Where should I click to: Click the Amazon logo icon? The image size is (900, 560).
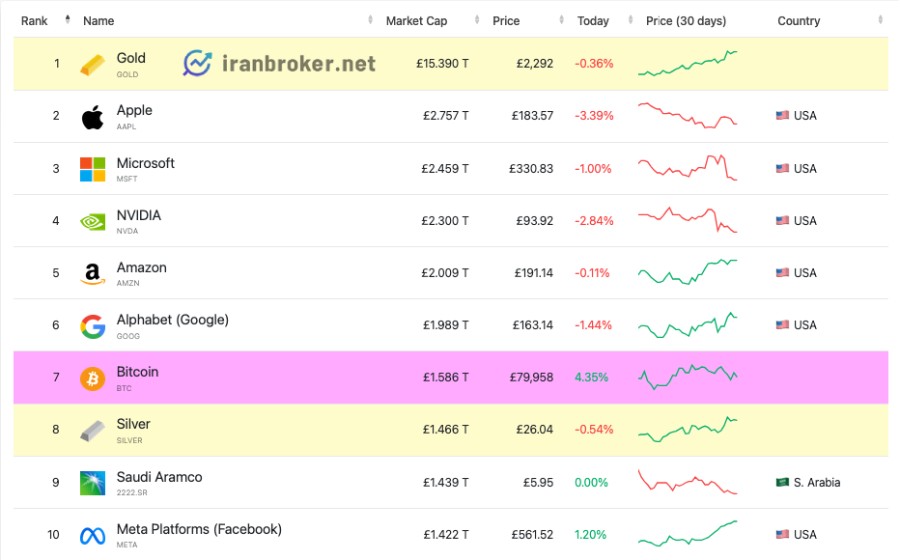click(92, 274)
